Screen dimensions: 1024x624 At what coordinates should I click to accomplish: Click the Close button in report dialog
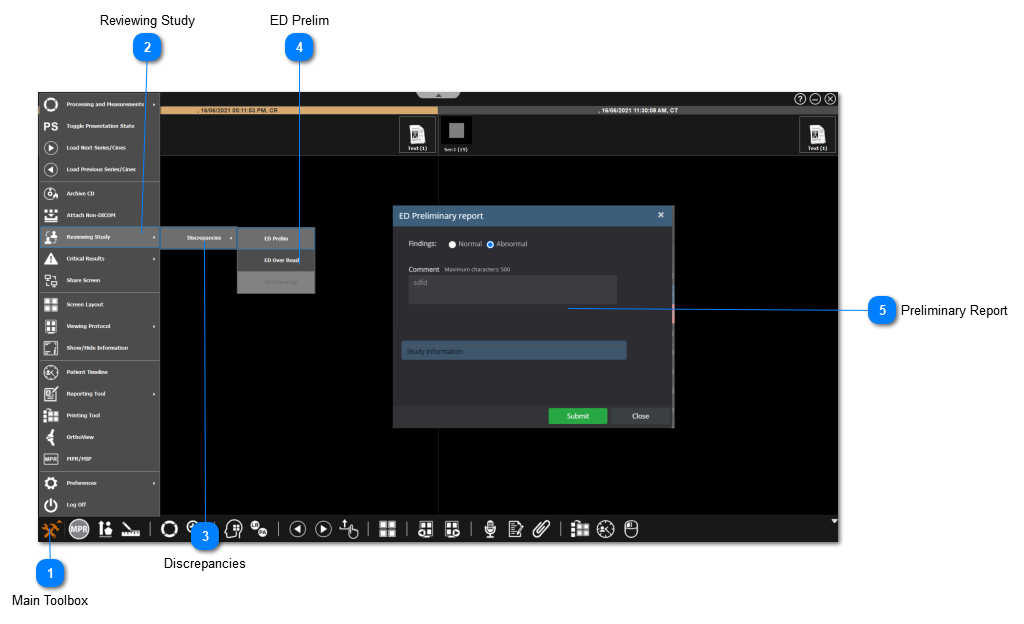coord(640,416)
